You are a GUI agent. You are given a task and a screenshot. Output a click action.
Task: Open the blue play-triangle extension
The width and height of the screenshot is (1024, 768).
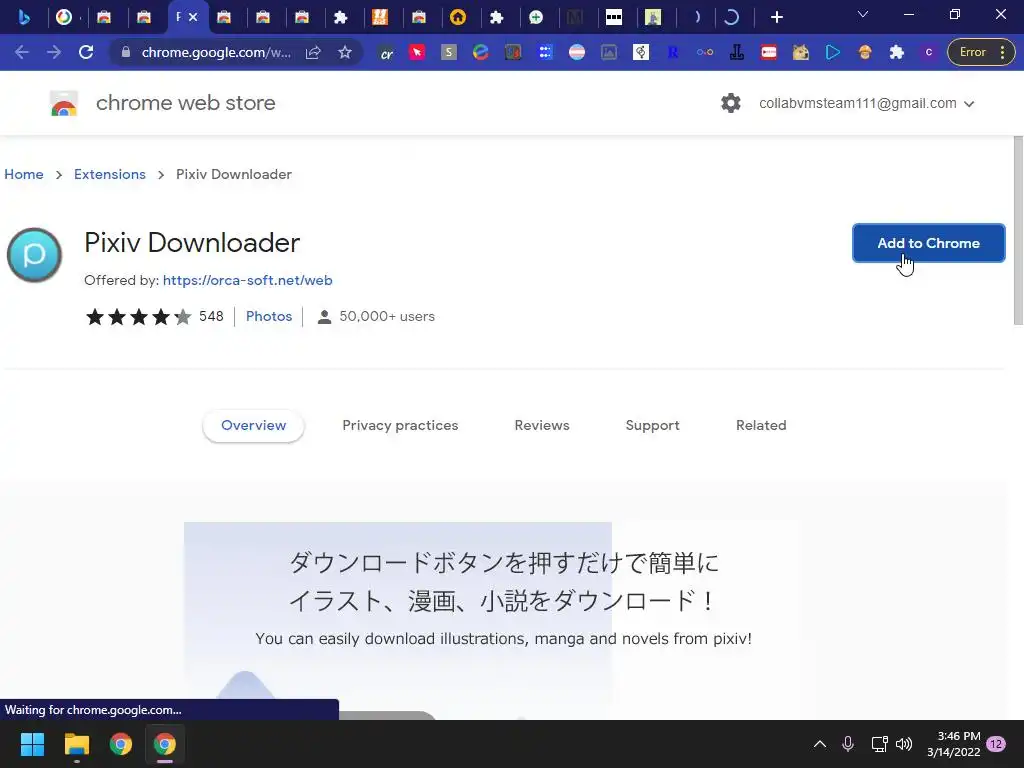833,52
